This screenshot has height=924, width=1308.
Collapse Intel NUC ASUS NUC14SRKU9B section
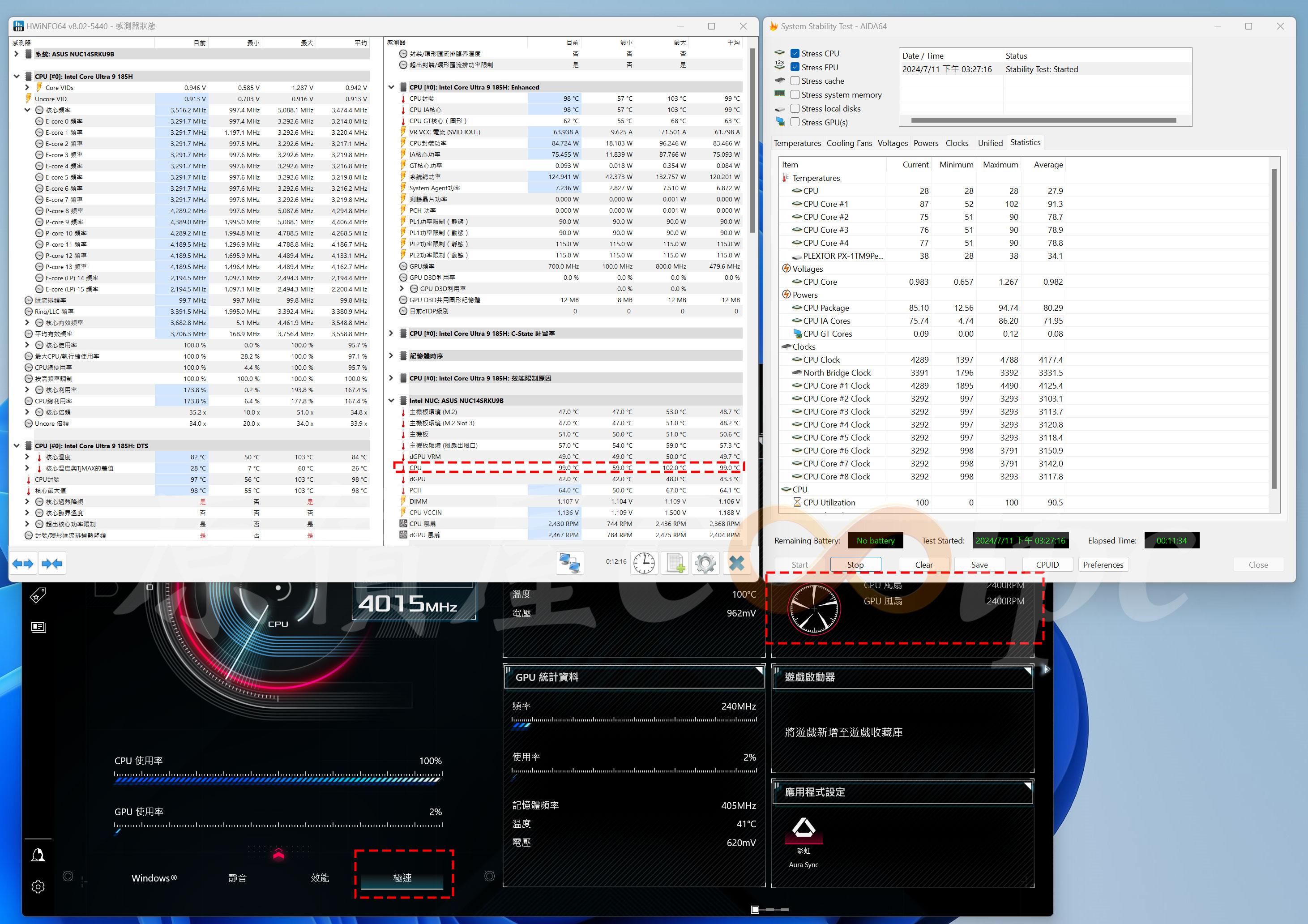[391, 401]
